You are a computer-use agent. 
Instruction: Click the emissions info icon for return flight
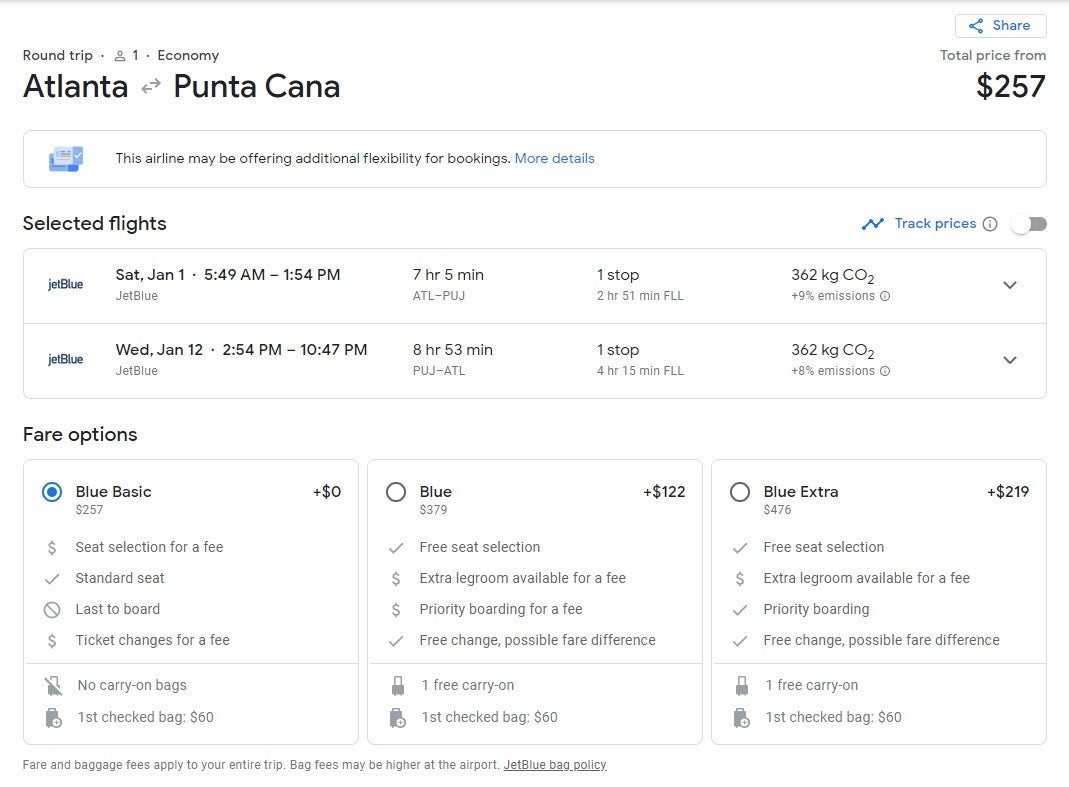(885, 371)
